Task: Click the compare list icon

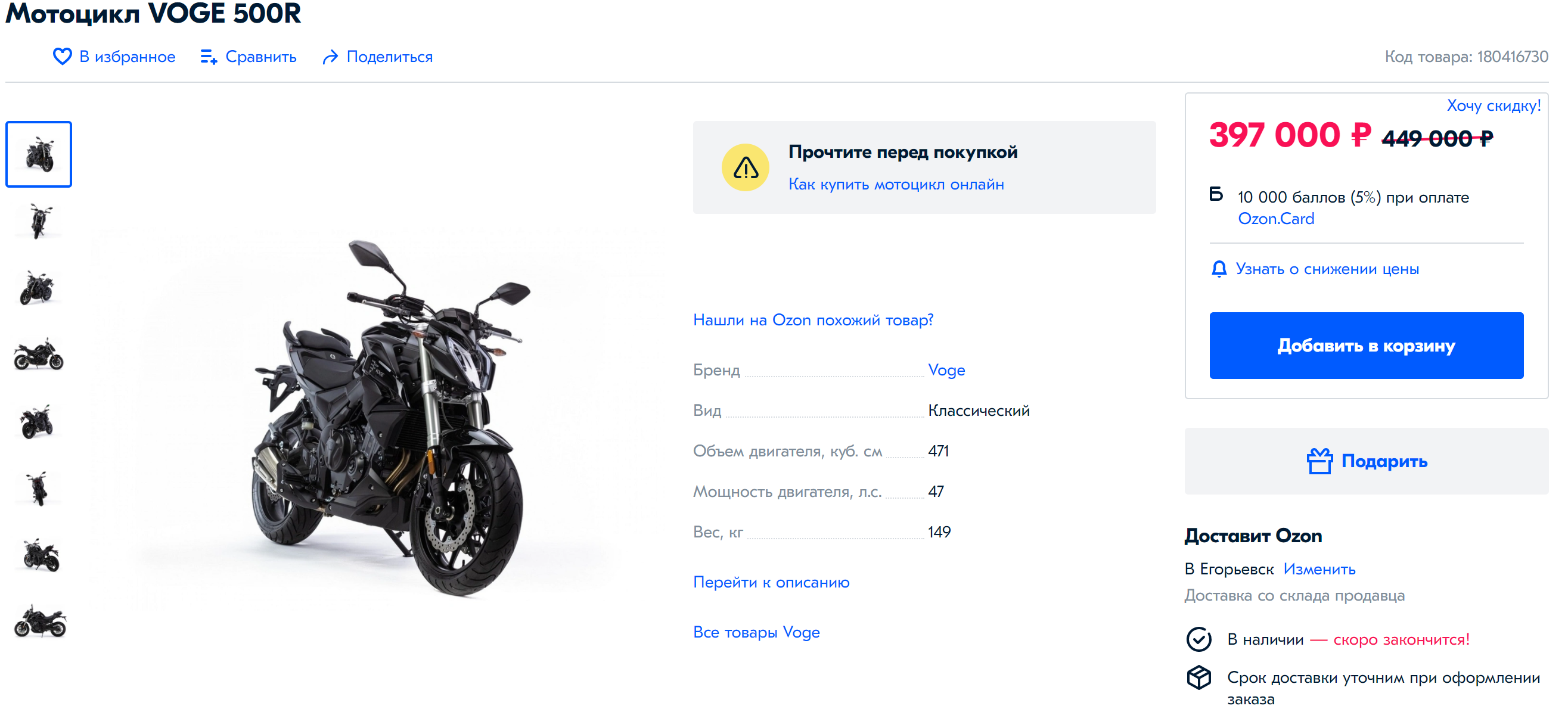Action: tap(209, 57)
